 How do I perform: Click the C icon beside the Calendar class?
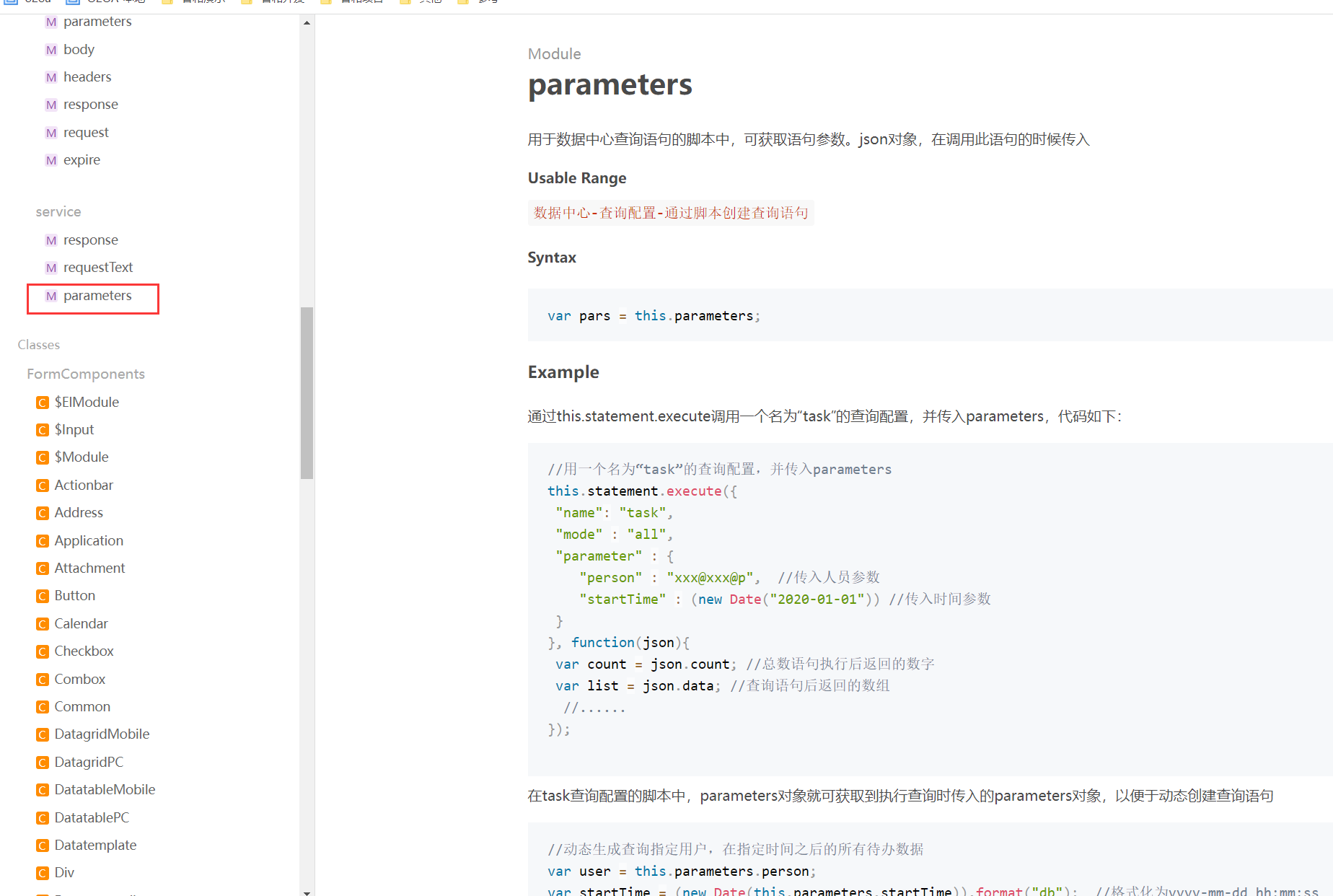pos(43,623)
